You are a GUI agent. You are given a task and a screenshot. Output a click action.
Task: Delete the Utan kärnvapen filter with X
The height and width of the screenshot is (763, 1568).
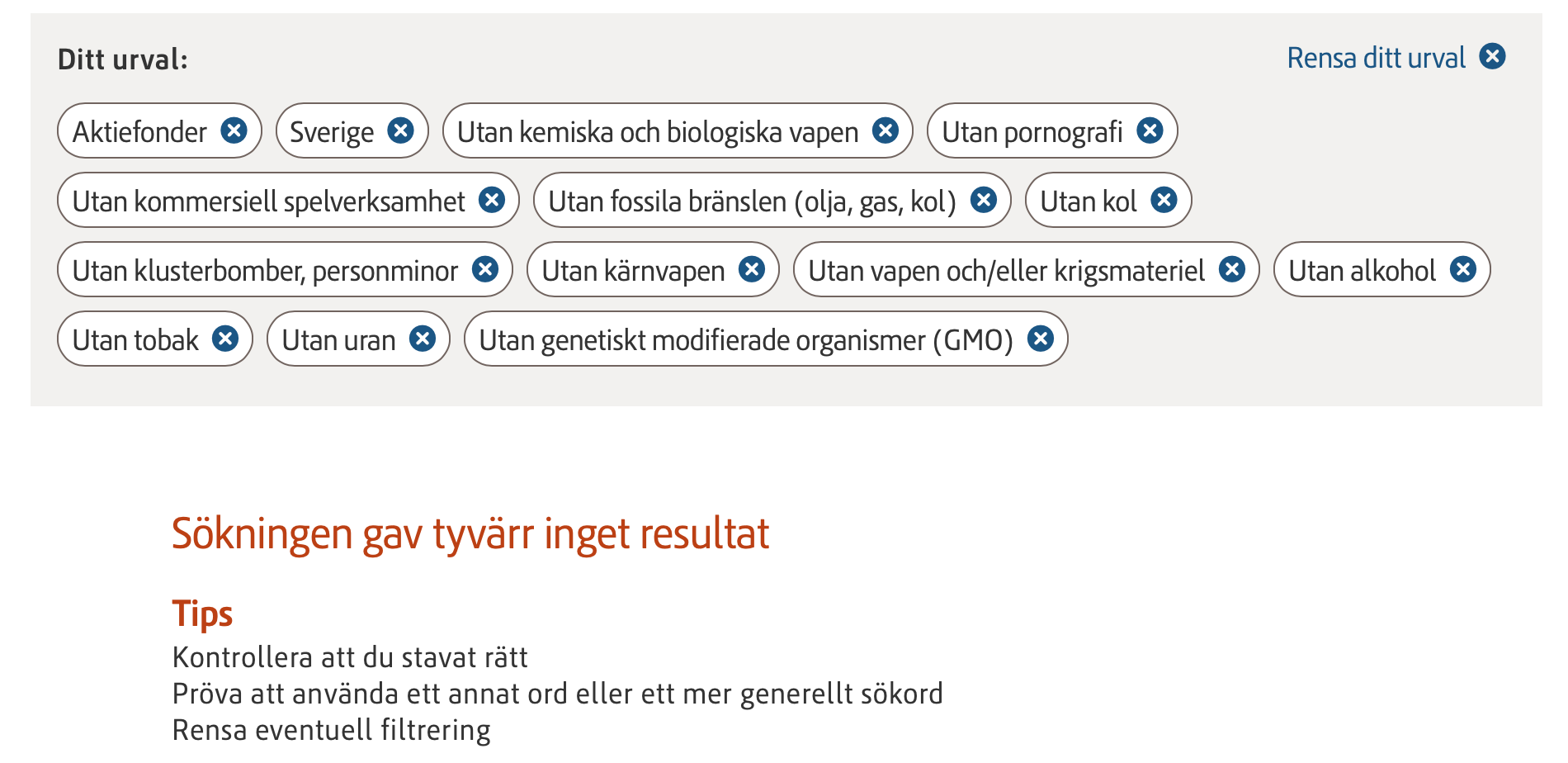[x=752, y=269]
